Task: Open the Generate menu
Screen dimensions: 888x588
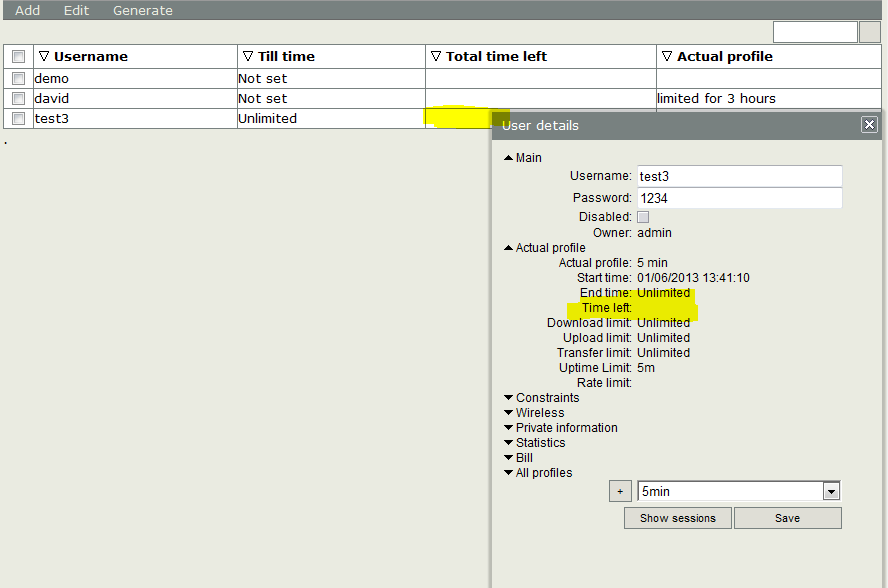Action: pyautogui.click(x=143, y=10)
